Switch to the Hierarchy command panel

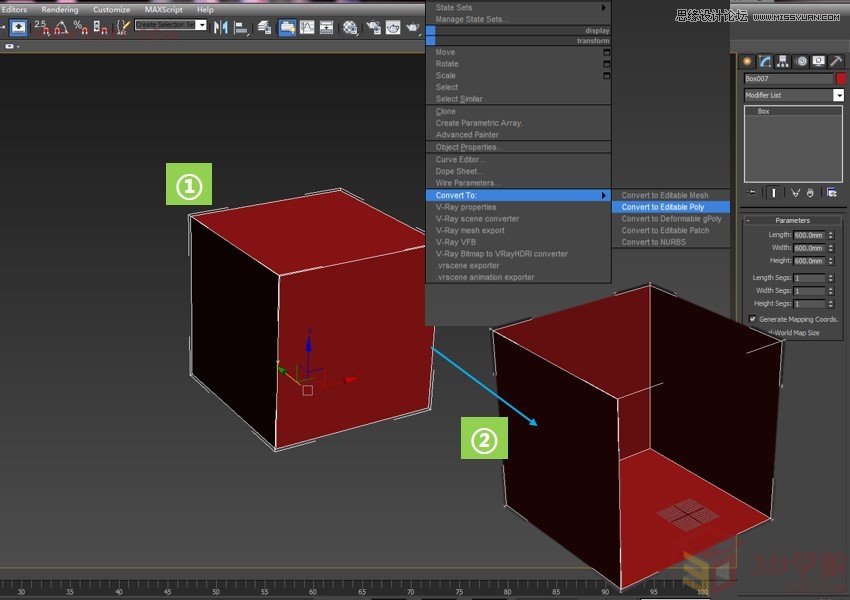782,61
